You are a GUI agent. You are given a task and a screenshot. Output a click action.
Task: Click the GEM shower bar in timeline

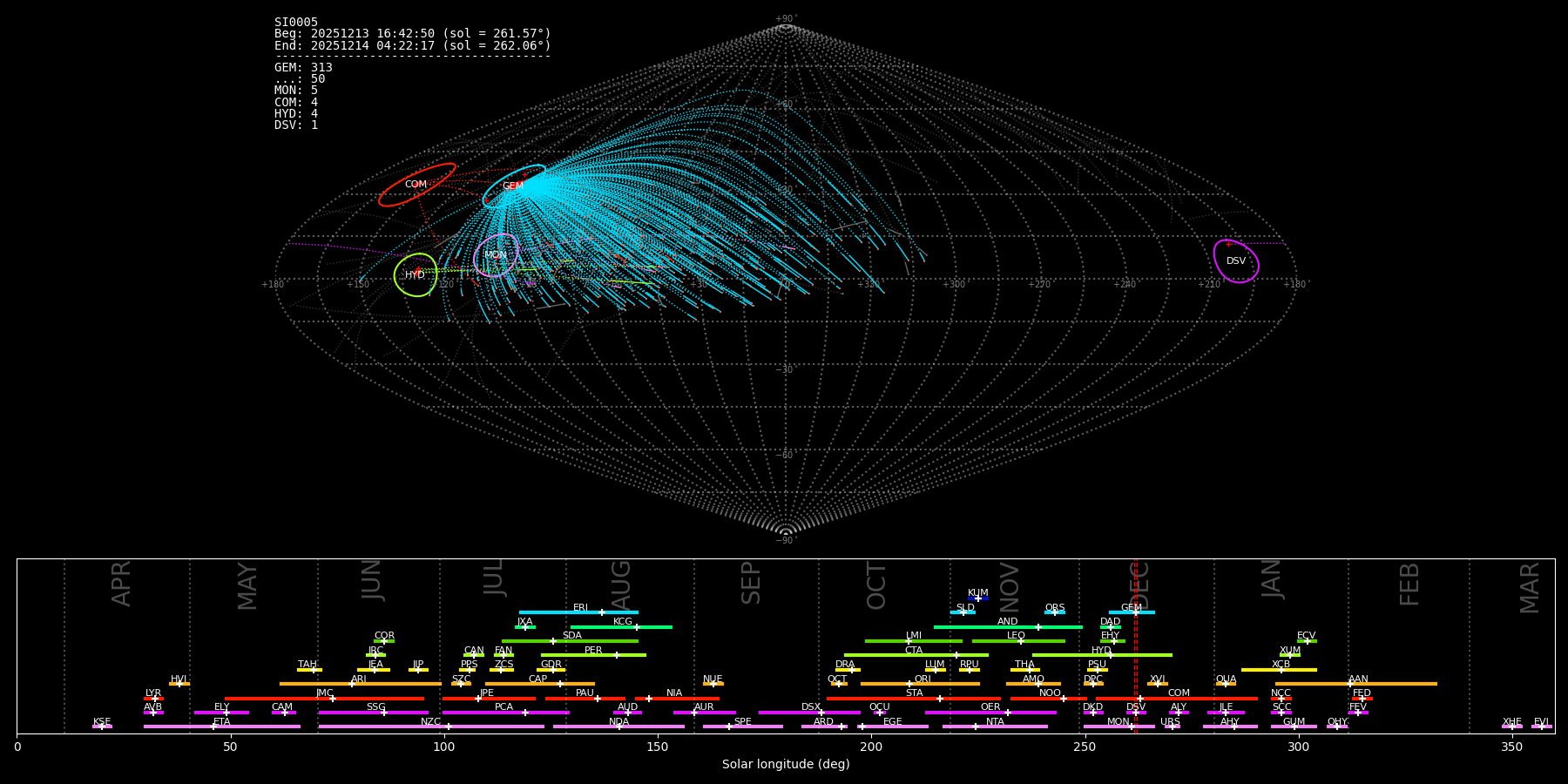pos(1132,612)
